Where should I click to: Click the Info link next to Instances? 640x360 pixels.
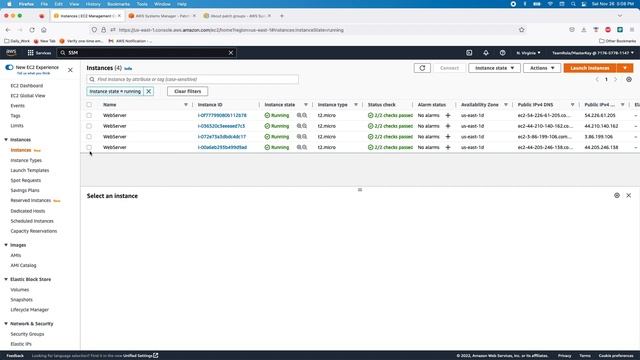click(x=128, y=69)
